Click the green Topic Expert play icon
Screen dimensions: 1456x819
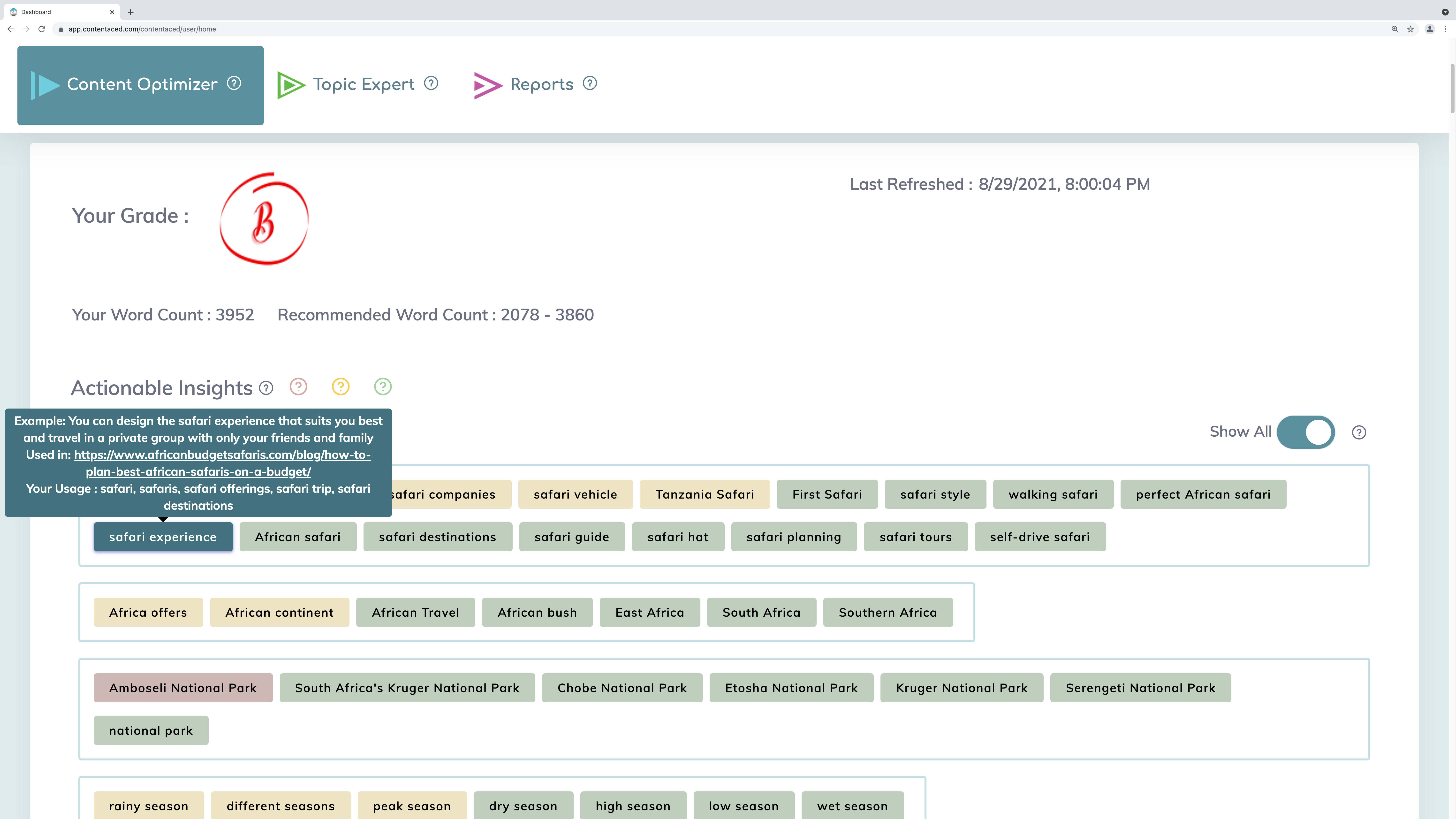(291, 85)
